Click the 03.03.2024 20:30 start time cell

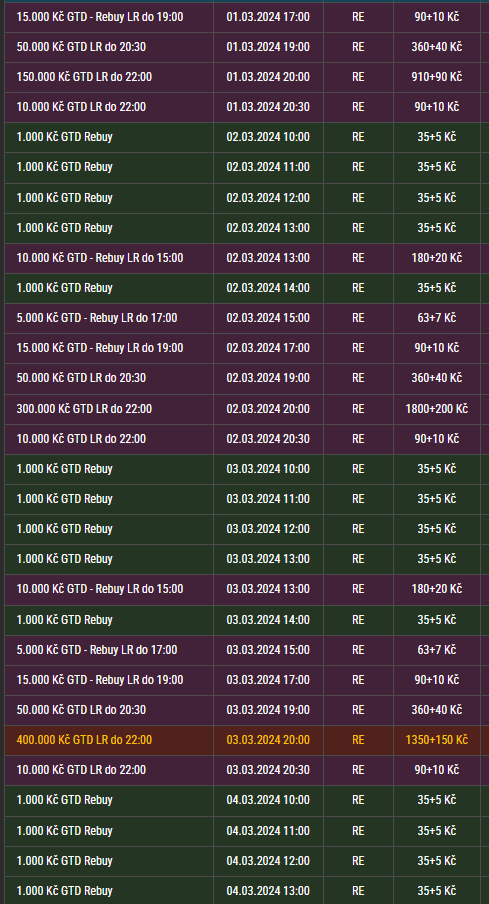click(268, 770)
